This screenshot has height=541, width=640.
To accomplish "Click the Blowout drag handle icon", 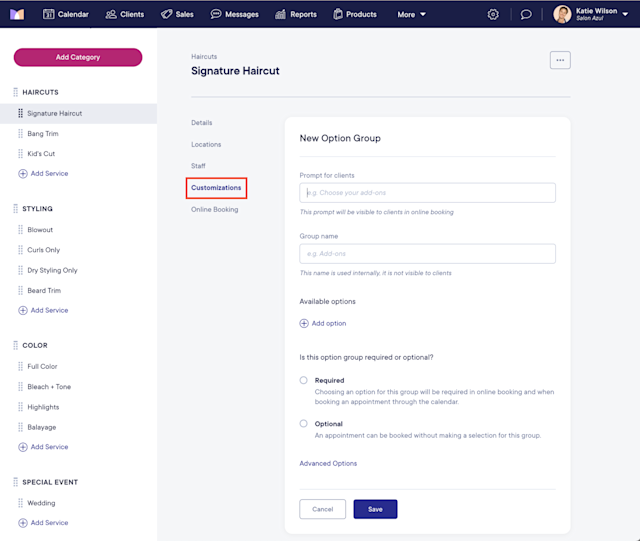I will [x=20, y=229].
